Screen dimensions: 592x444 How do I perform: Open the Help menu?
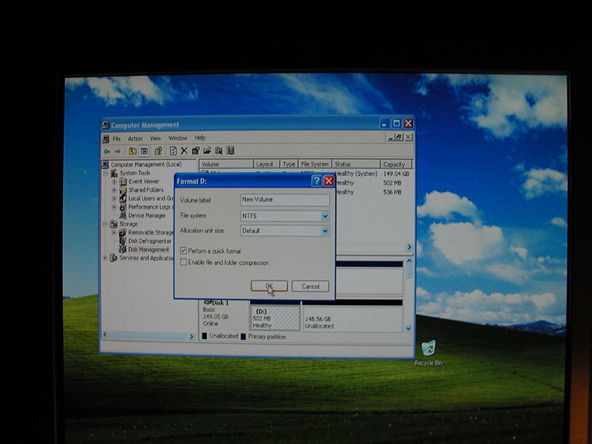200,138
